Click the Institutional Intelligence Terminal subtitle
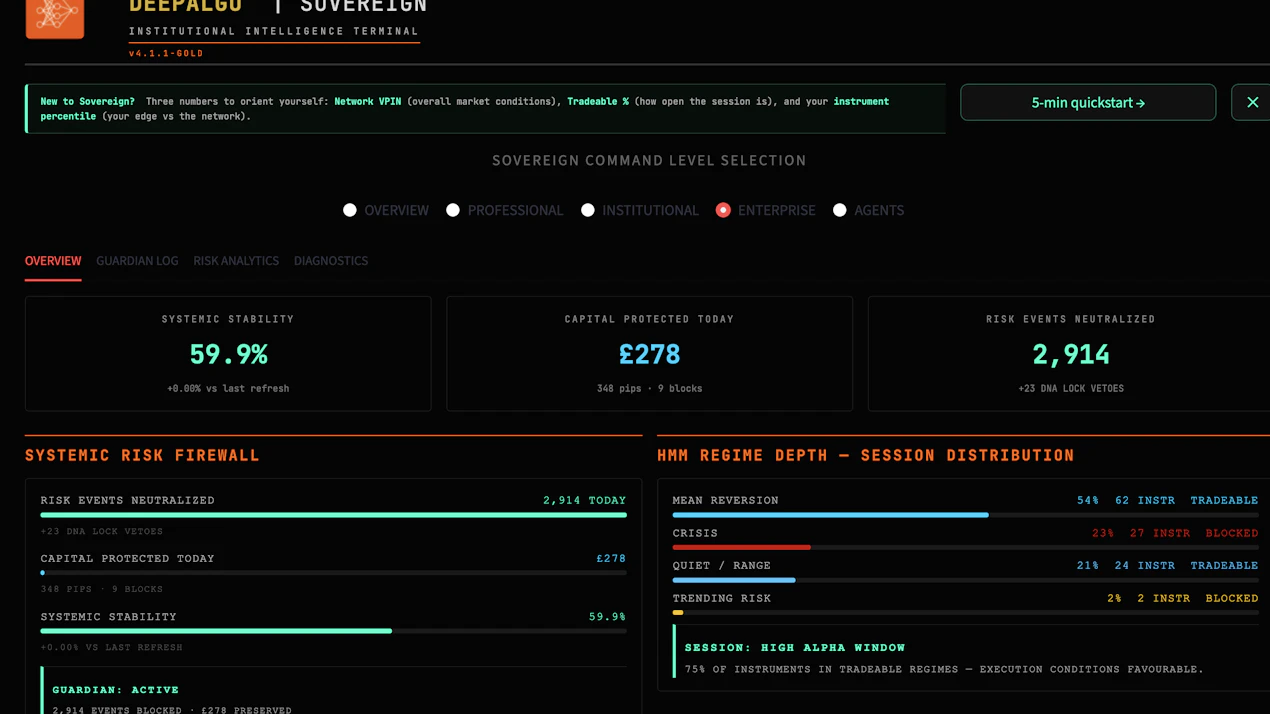This screenshot has height=714, width=1270. pos(274,31)
